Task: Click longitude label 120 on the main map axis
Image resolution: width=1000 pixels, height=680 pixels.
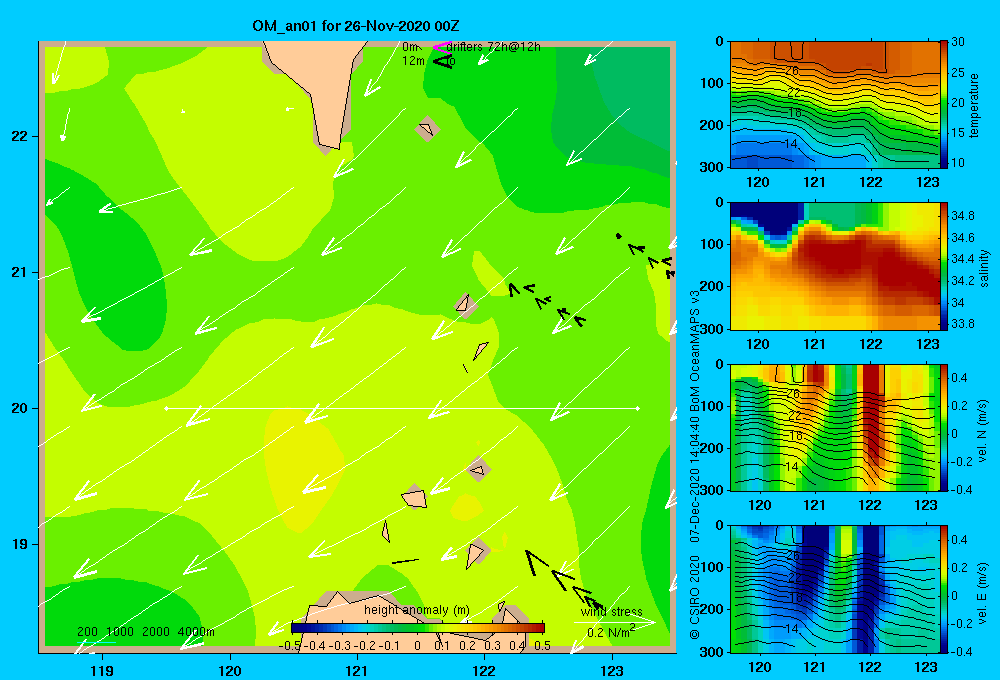Action: tap(230, 670)
